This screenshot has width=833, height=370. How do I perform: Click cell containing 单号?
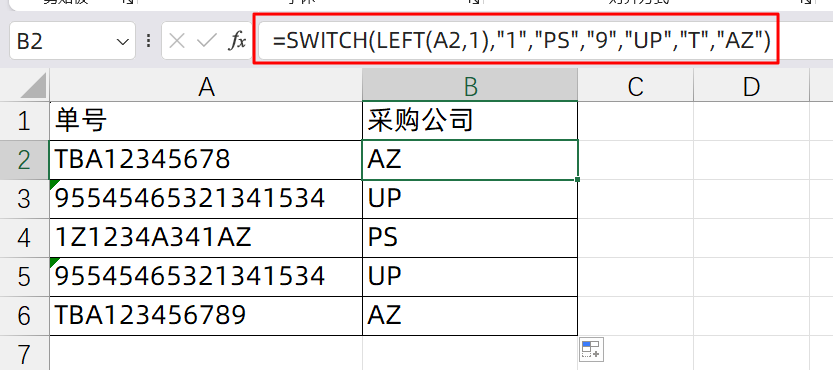coord(206,121)
